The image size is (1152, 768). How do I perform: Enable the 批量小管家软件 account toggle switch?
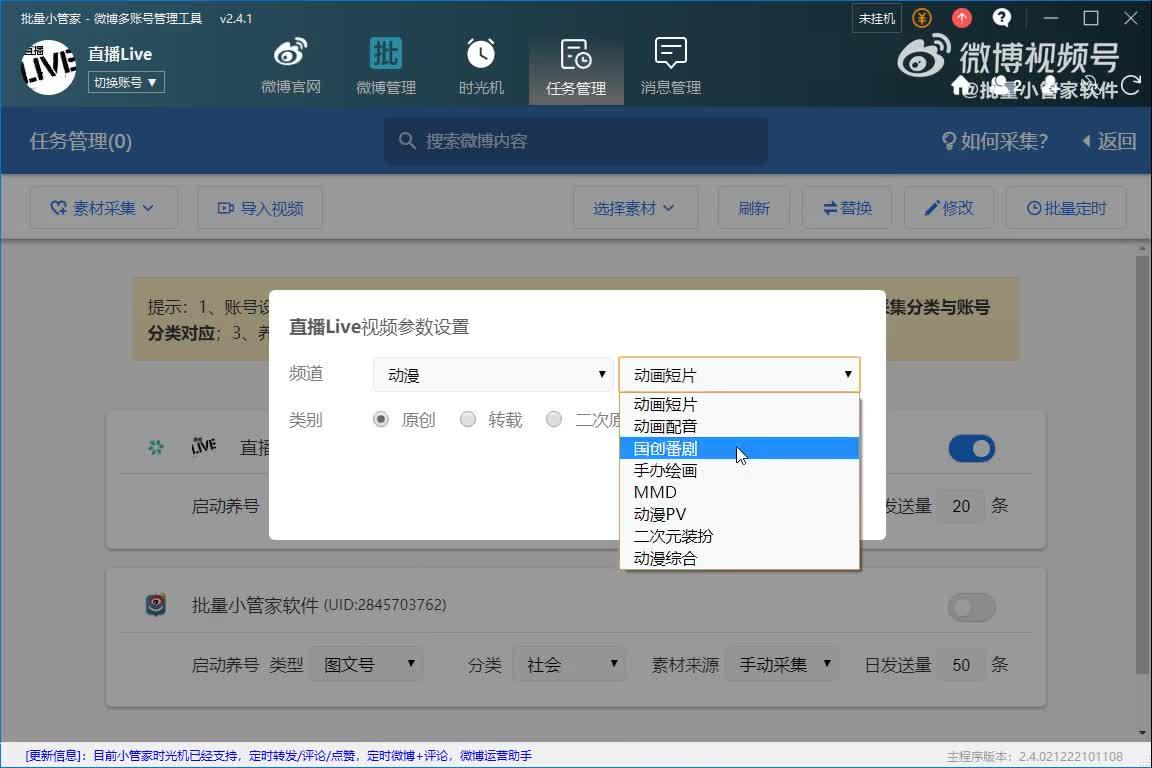[x=971, y=607]
